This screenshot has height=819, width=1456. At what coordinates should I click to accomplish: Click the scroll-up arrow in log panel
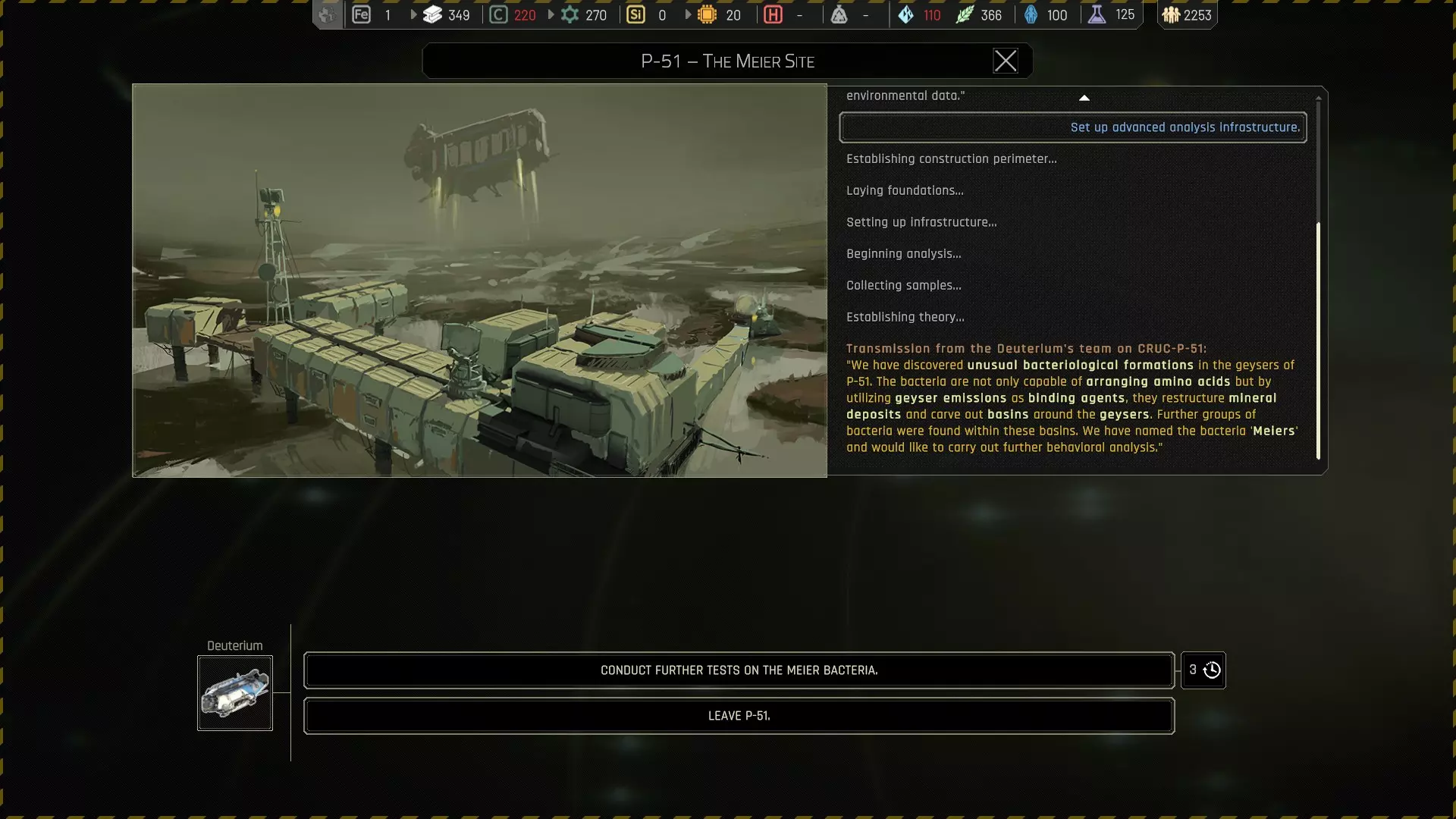tap(1084, 98)
